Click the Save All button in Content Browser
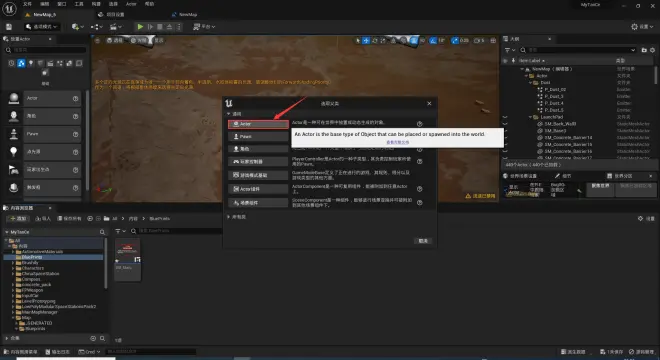 coord(69,219)
